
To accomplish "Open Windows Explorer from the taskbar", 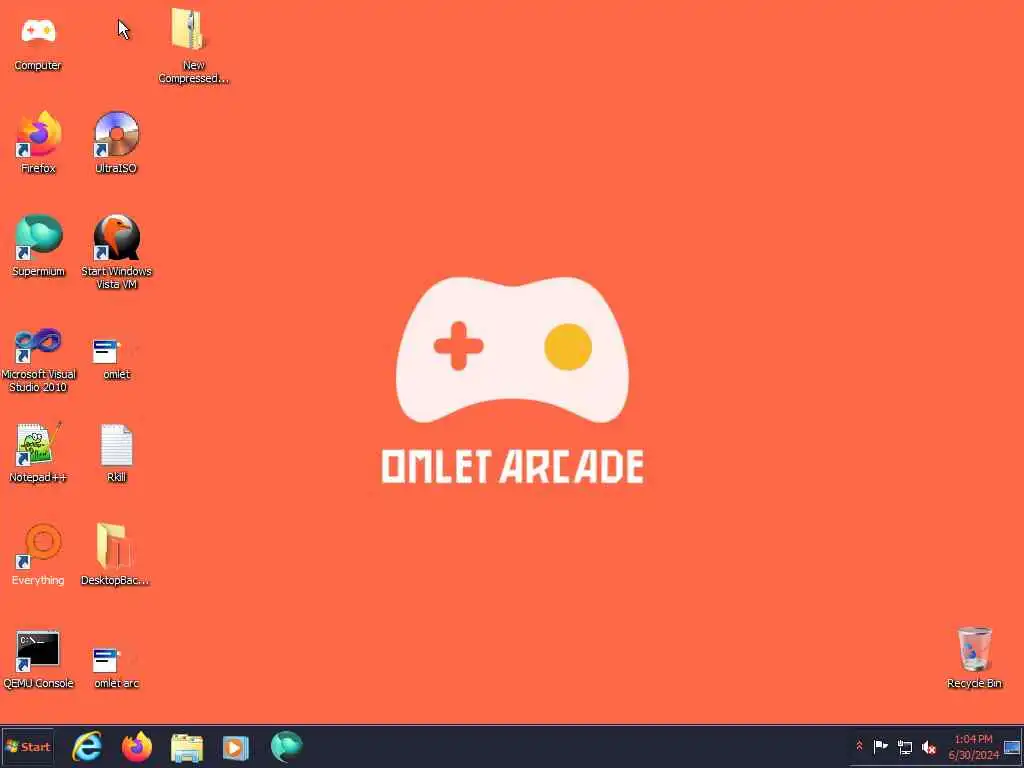I will click(187, 747).
